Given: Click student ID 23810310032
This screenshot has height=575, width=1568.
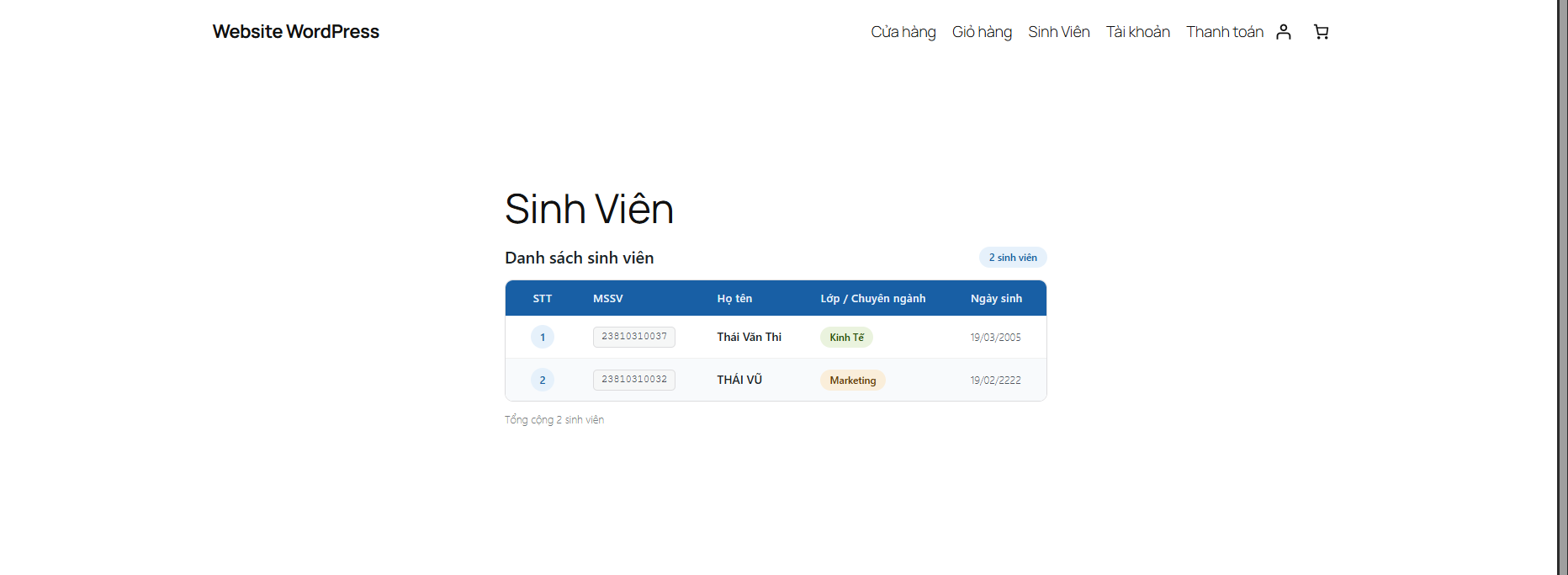Looking at the screenshot, I should [x=634, y=380].
